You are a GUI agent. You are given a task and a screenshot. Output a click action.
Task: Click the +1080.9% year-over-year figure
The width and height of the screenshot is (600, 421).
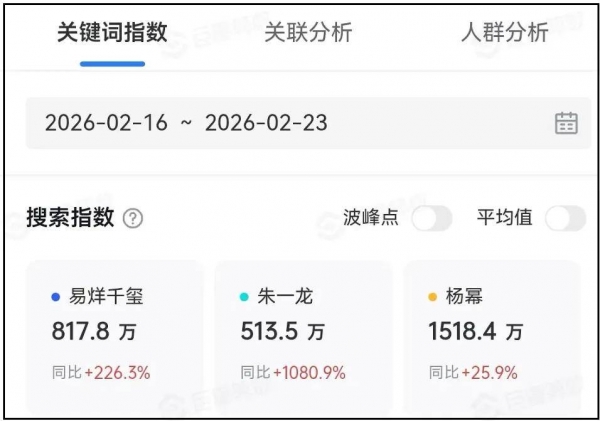(313, 373)
